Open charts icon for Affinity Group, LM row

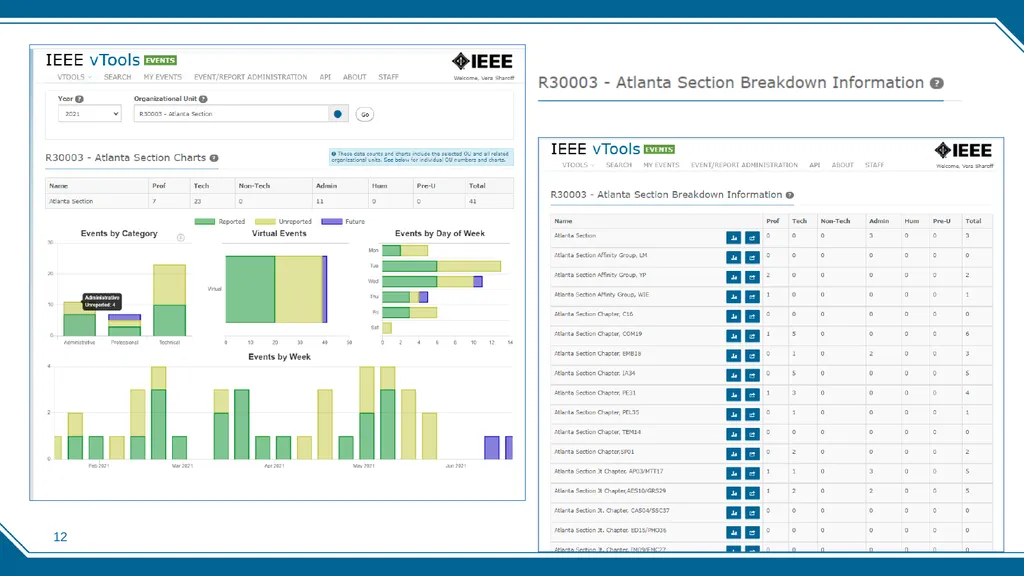(733, 257)
